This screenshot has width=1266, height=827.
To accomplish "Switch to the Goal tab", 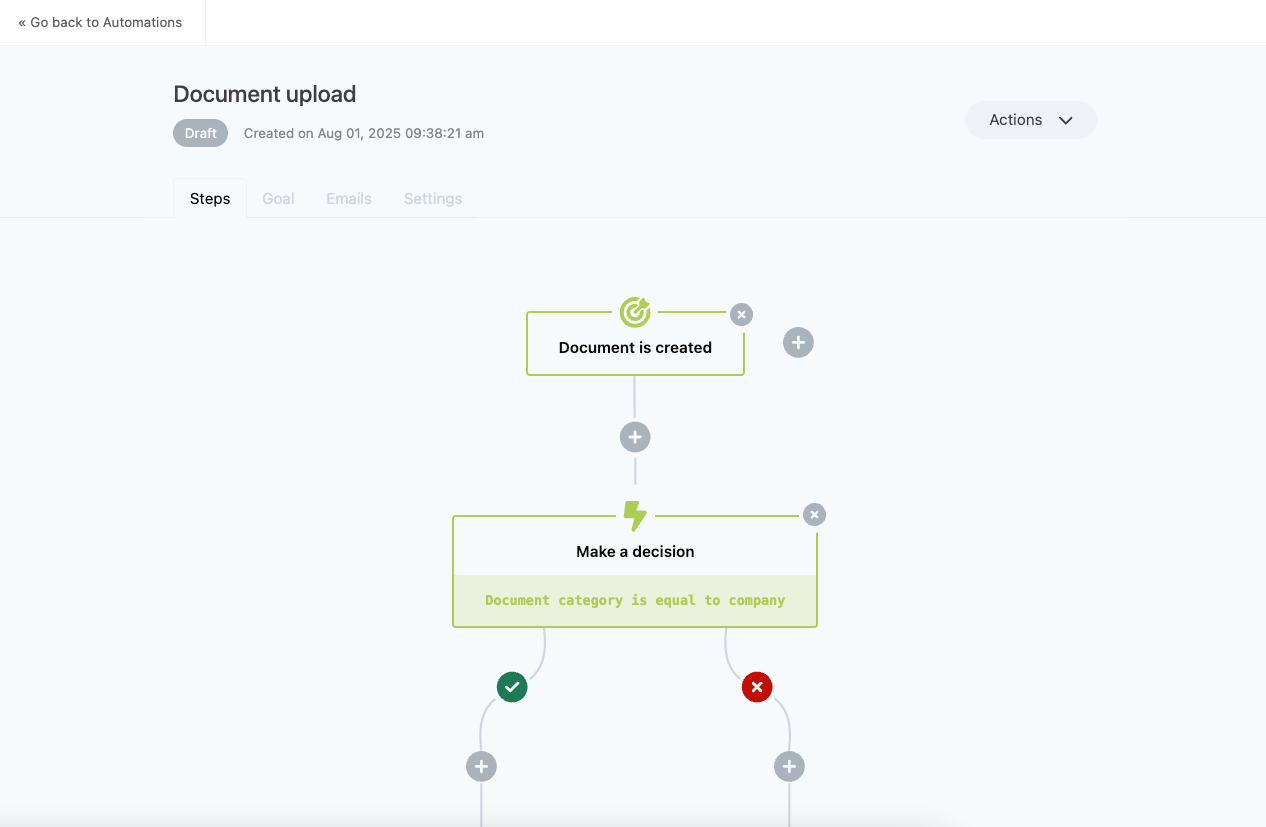I will pos(278,199).
